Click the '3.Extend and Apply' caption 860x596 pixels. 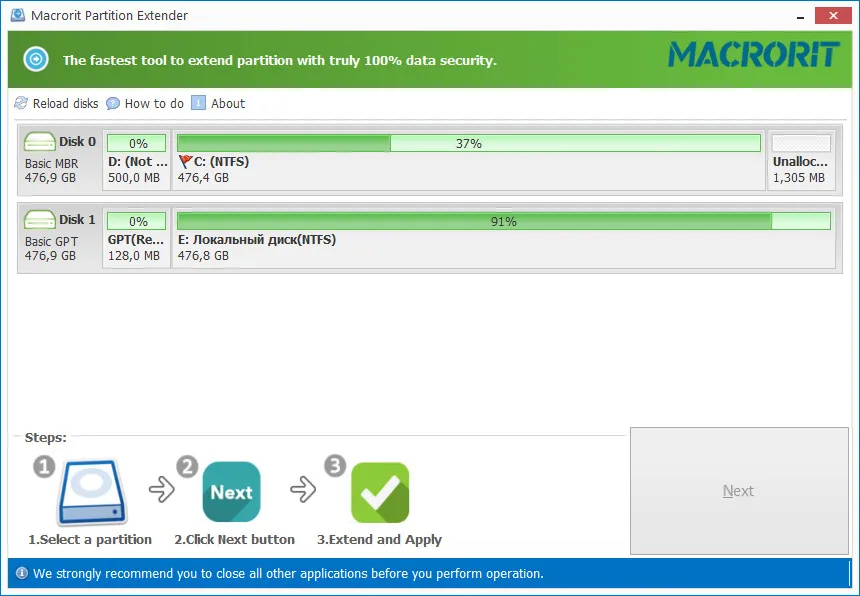pos(379,540)
